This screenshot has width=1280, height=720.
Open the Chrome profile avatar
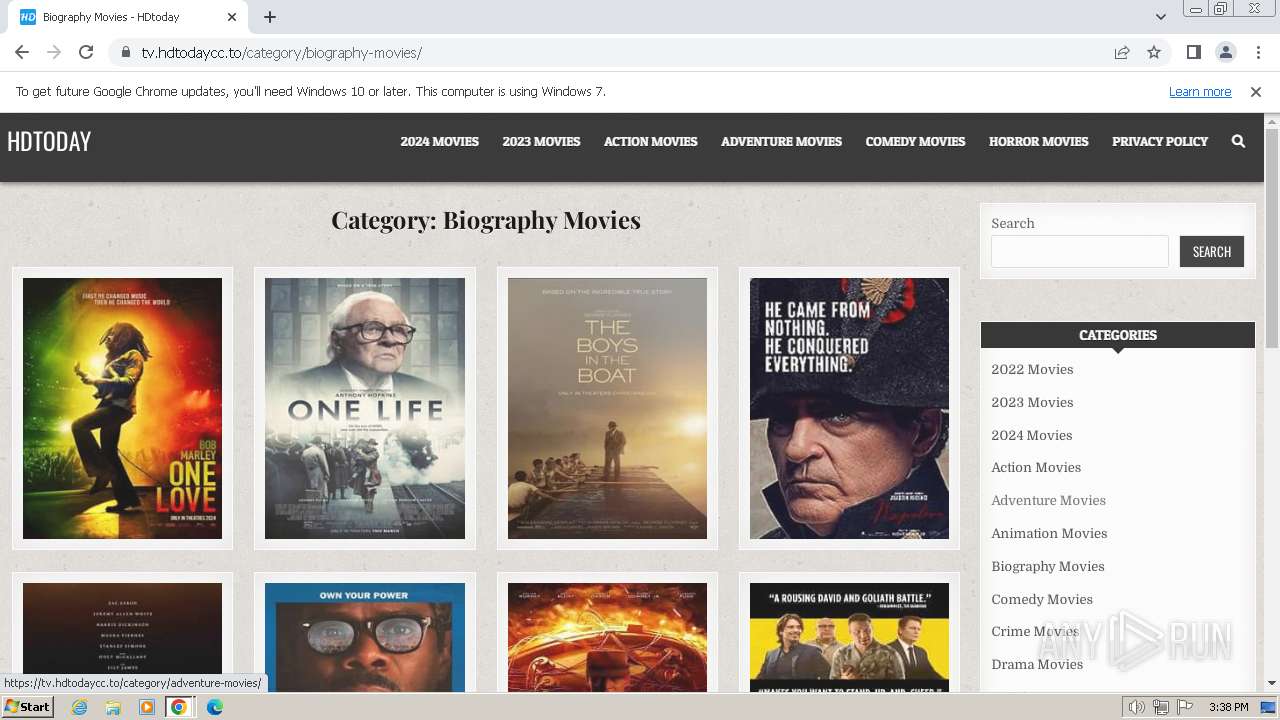click(1225, 52)
